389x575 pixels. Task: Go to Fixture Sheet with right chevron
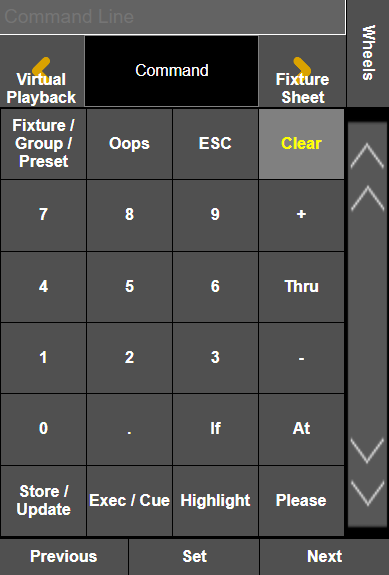click(302, 71)
